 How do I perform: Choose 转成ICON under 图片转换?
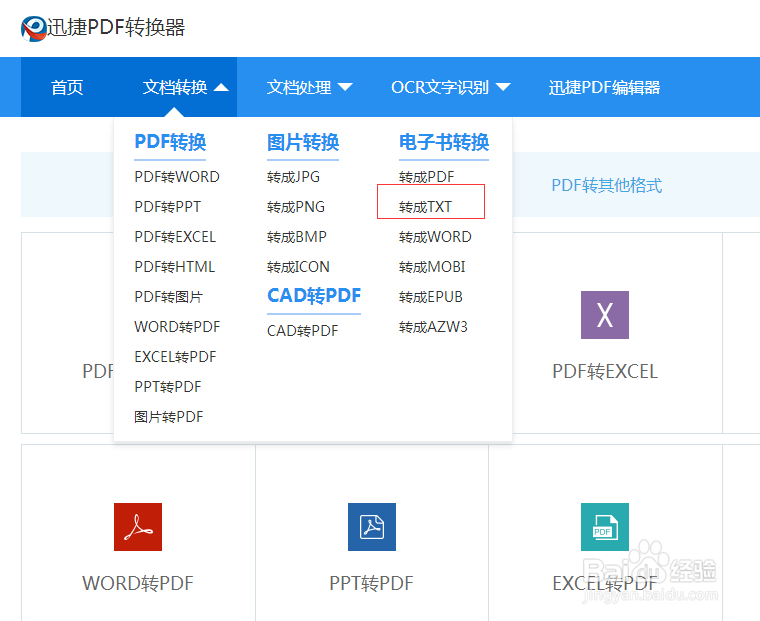(298, 267)
